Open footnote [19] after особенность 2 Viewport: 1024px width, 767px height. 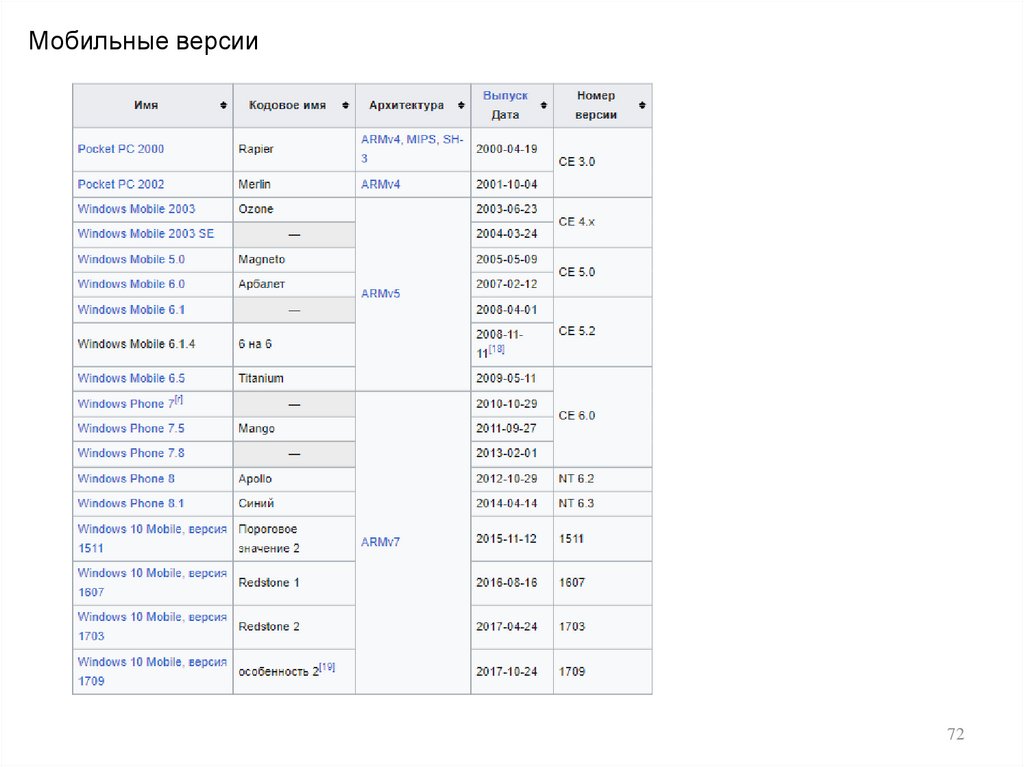tap(327, 667)
